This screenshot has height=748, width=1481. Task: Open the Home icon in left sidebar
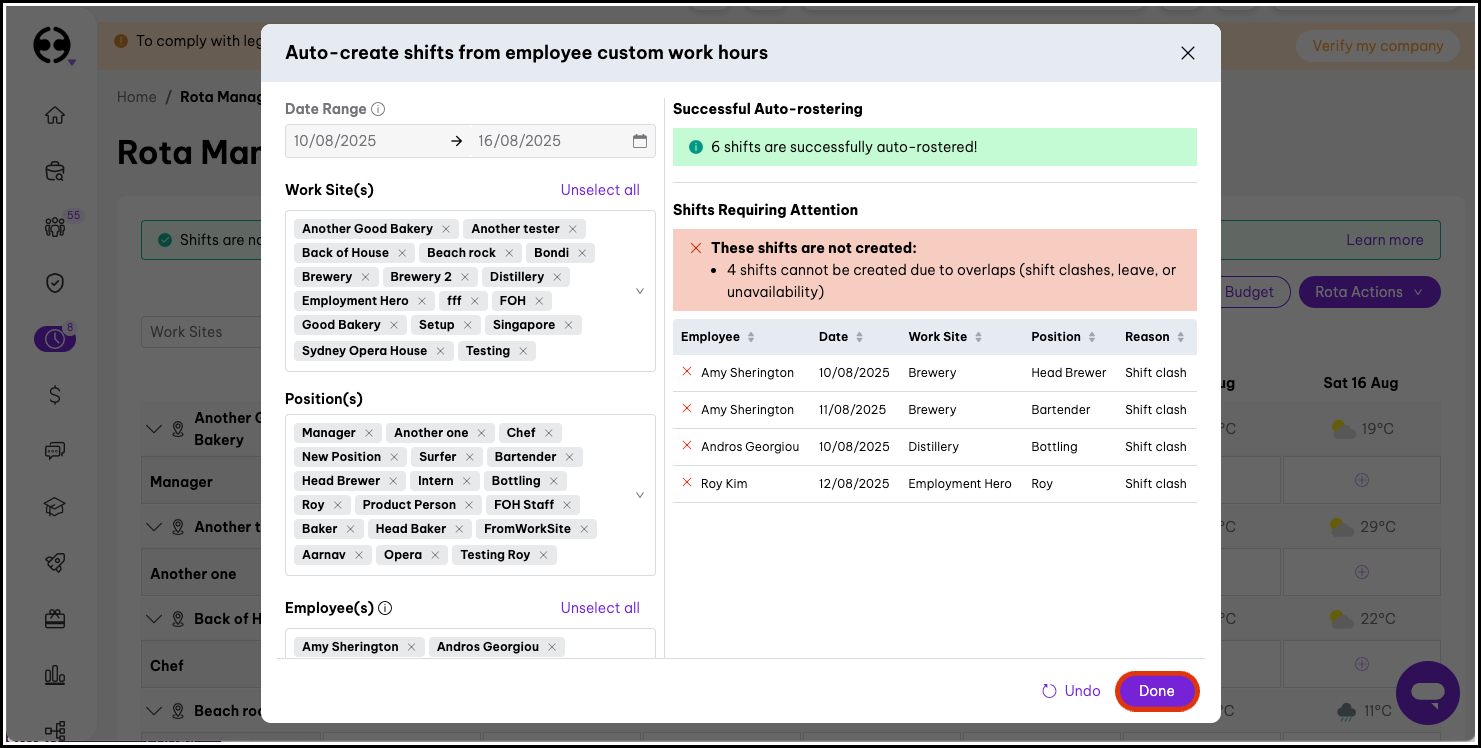(55, 115)
